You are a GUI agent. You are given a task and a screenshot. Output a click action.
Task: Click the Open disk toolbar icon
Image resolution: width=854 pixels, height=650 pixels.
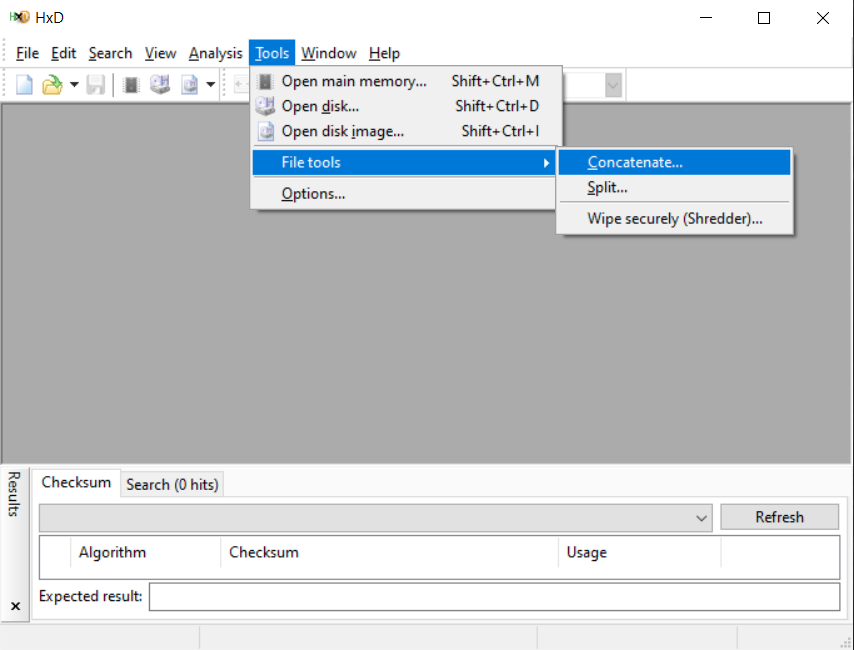click(160, 85)
